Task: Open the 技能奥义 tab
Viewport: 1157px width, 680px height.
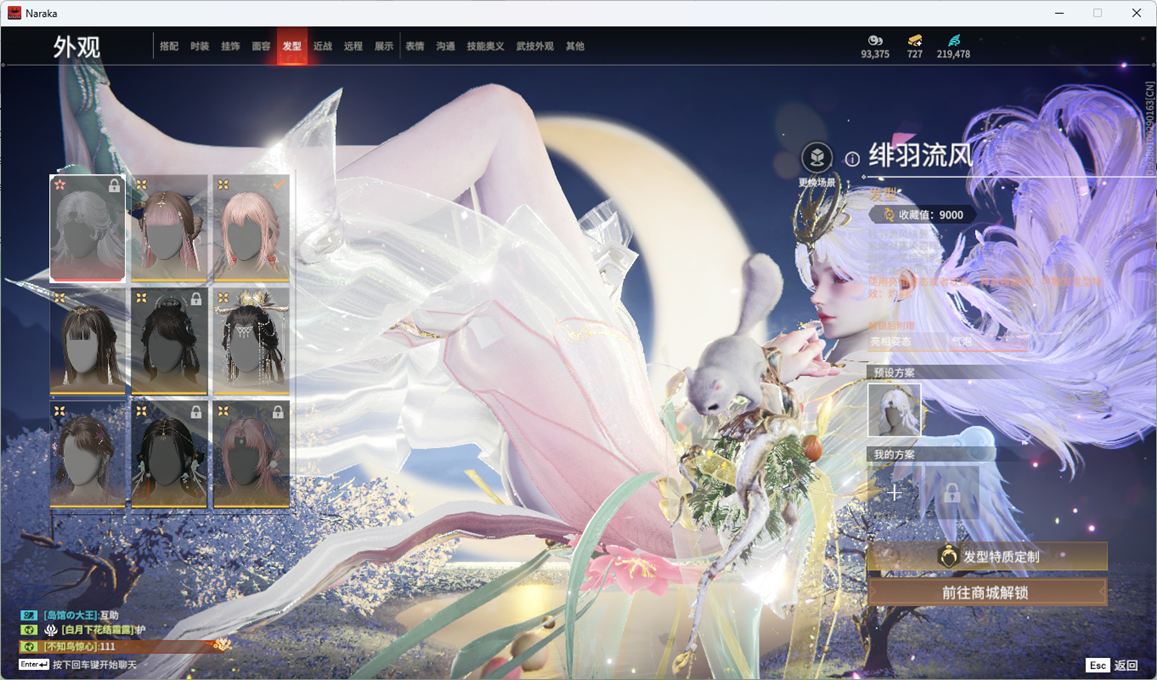Action: click(486, 46)
